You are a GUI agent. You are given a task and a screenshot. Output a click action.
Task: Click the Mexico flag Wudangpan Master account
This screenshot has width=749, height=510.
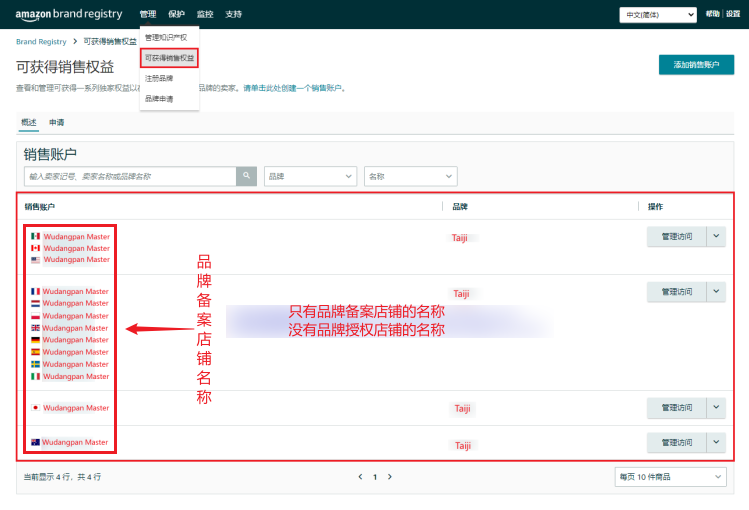tap(76, 237)
